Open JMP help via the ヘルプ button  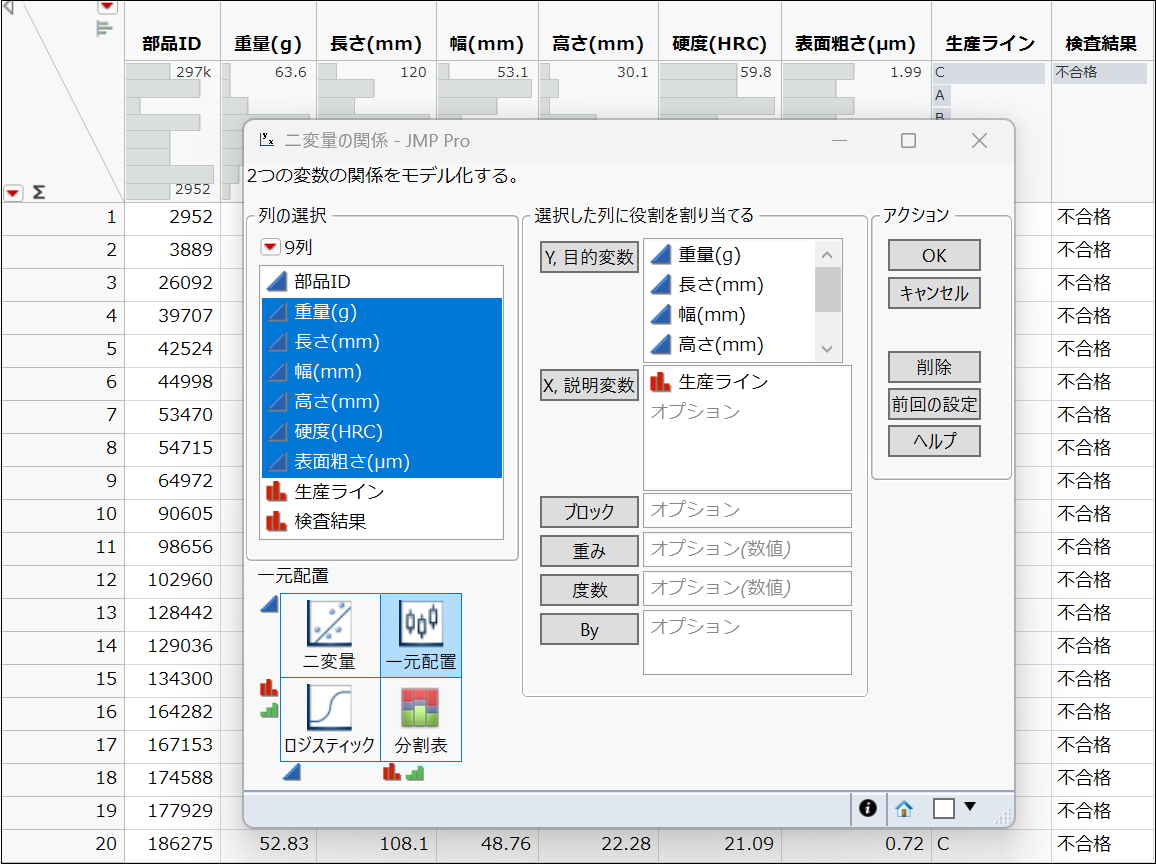click(x=933, y=441)
